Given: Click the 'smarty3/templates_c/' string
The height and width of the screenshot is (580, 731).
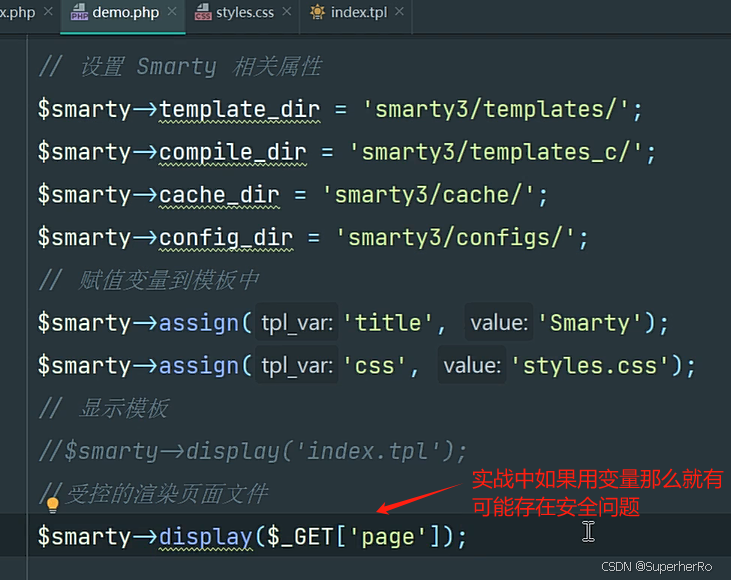Looking at the screenshot, I should (x=496, y=153).
